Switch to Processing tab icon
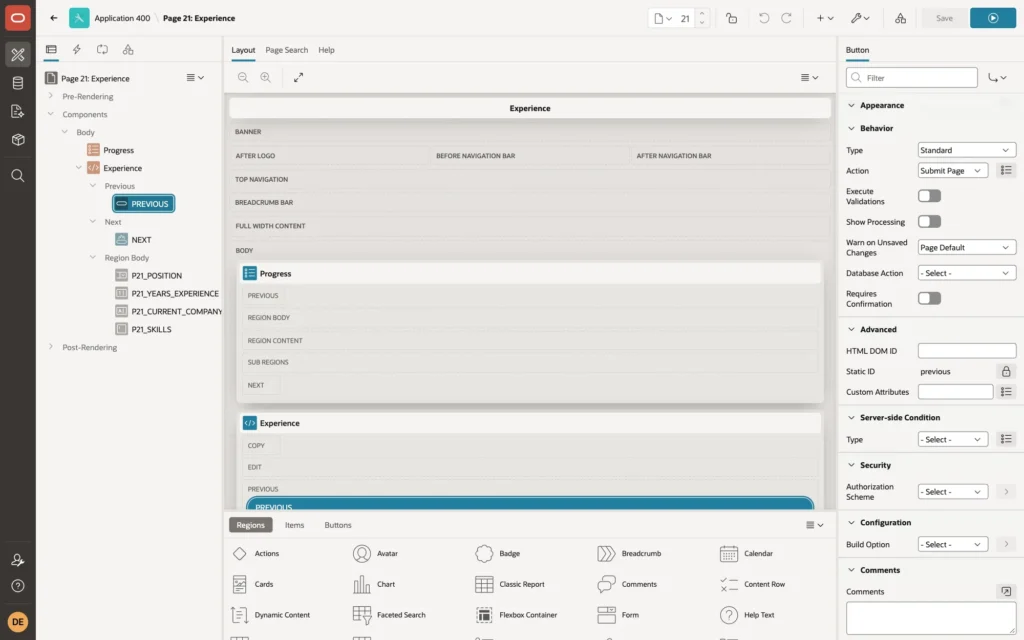Screen dimensions: 1024x640 click(x=102, y=50)
